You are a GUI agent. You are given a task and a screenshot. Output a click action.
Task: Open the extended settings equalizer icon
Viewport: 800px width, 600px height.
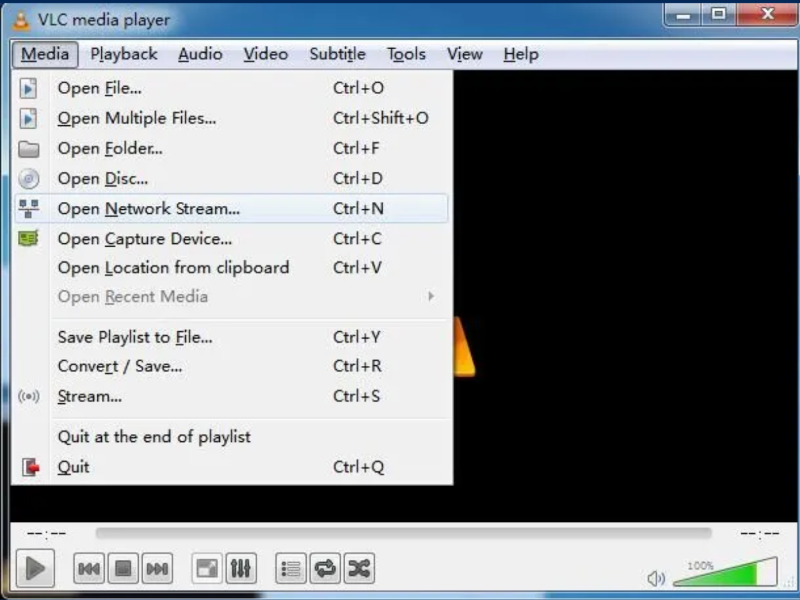click(241, 568)
